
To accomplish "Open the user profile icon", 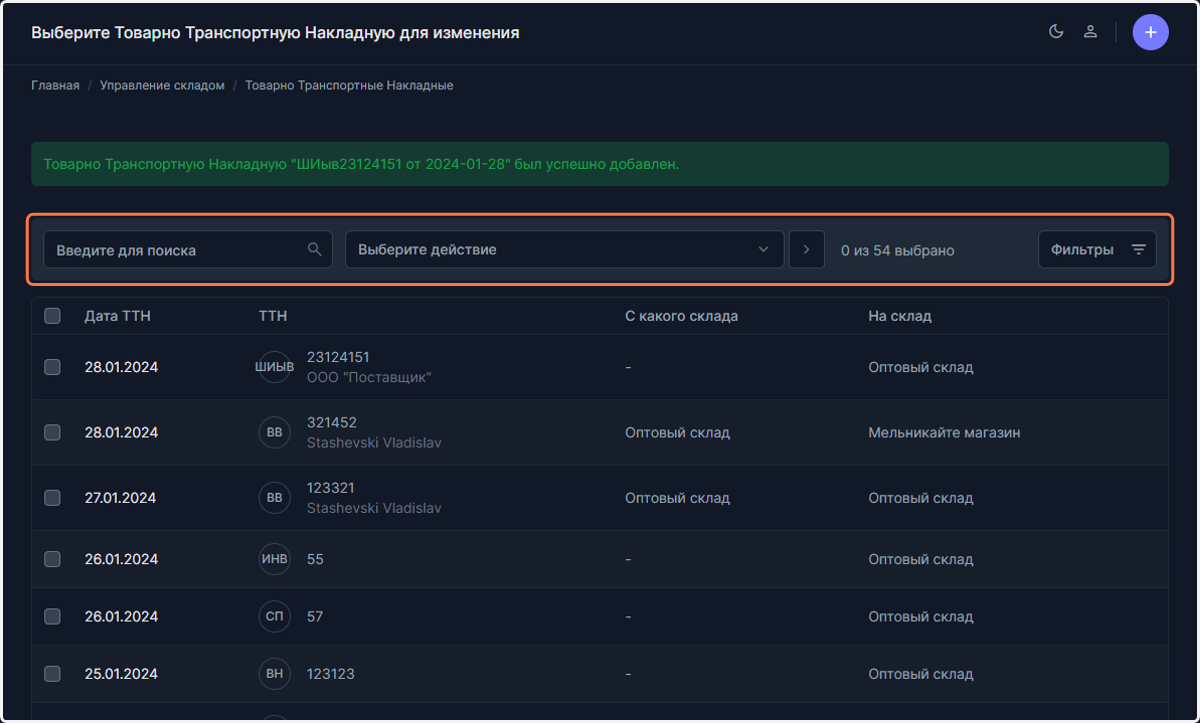I will pos(1091,32).
